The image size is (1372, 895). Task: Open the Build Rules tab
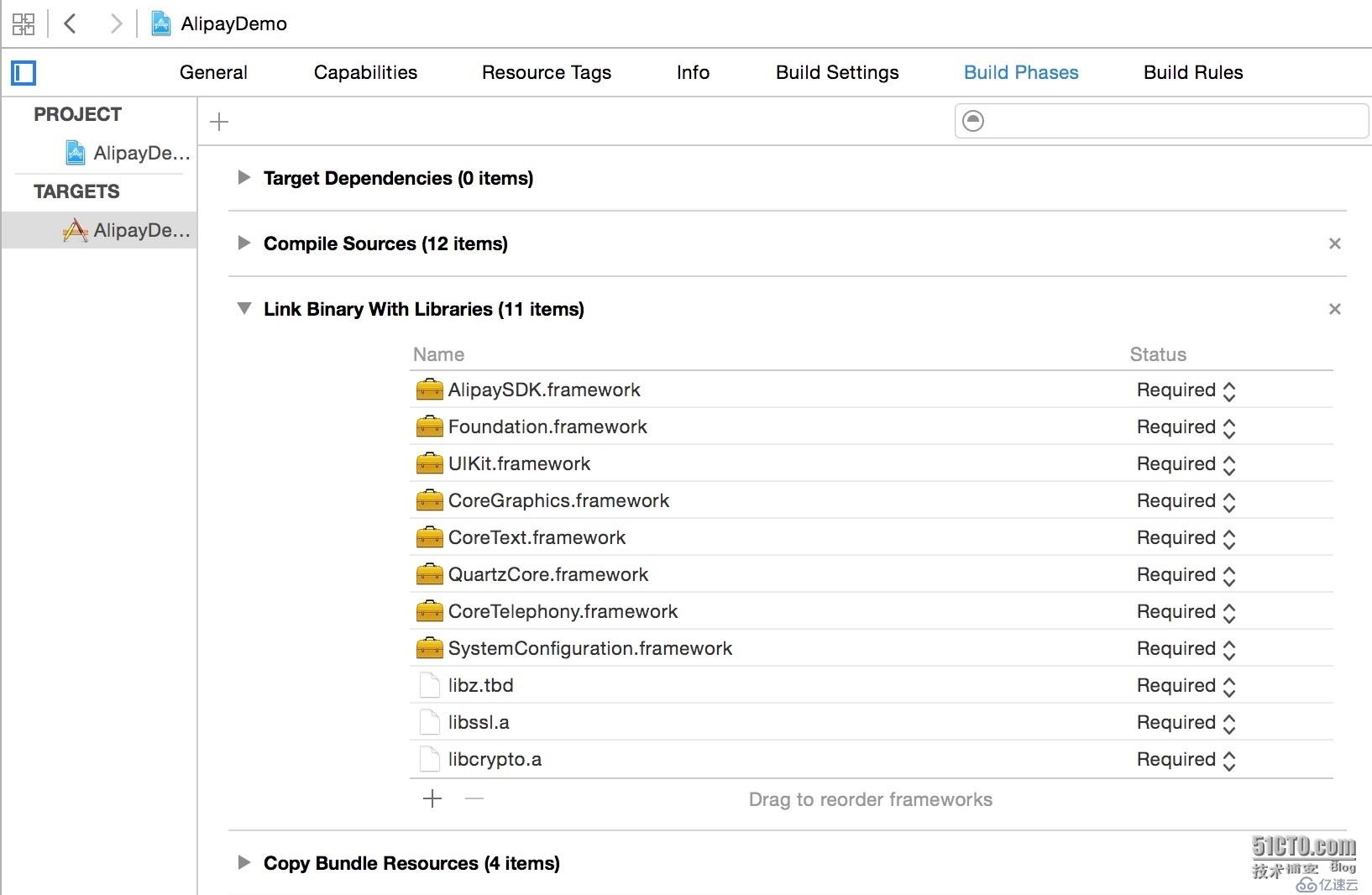1193,72
